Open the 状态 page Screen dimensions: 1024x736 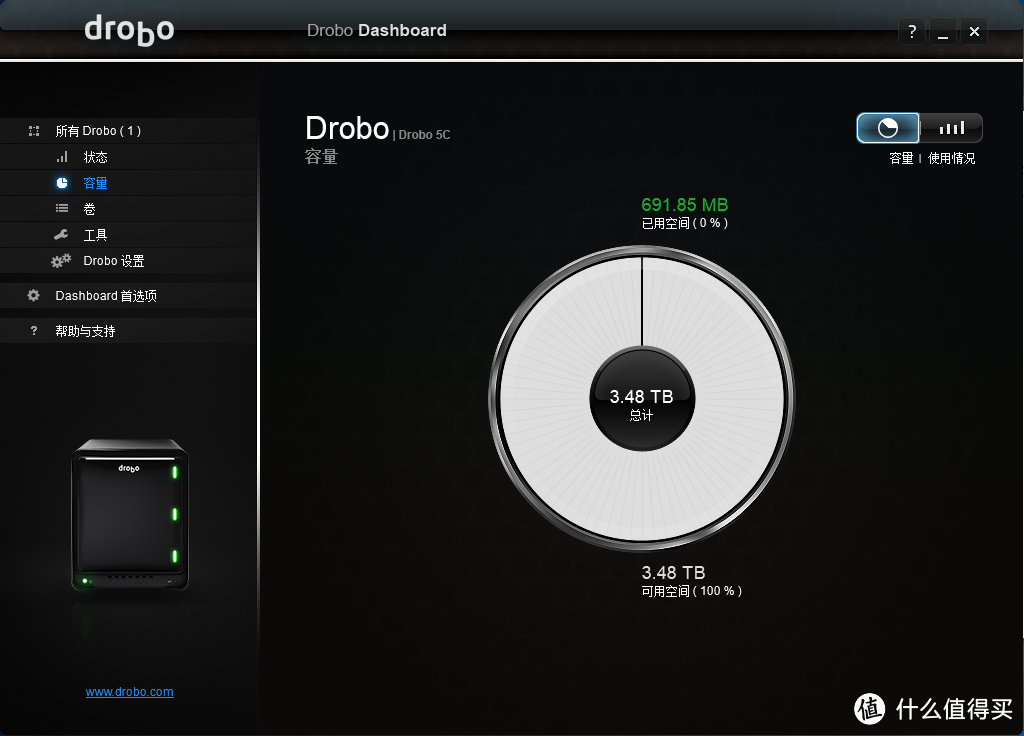pos(129,157)
